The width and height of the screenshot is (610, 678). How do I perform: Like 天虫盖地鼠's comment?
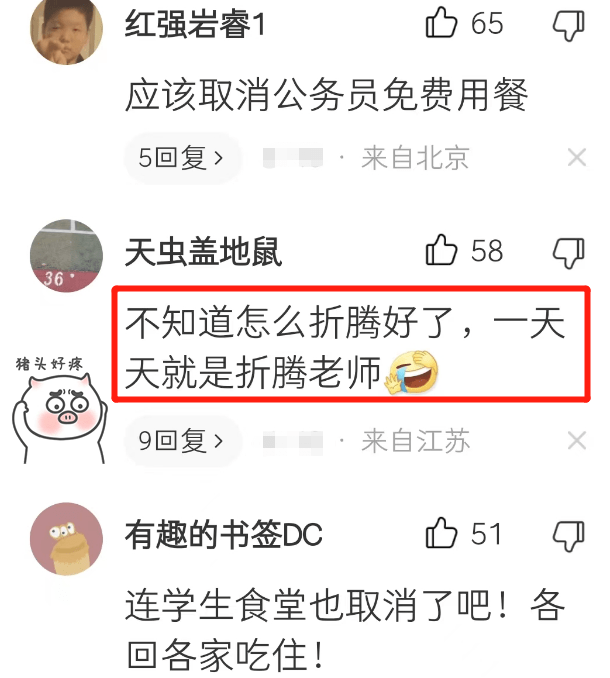pyautogui.click(x=441, y=250)
